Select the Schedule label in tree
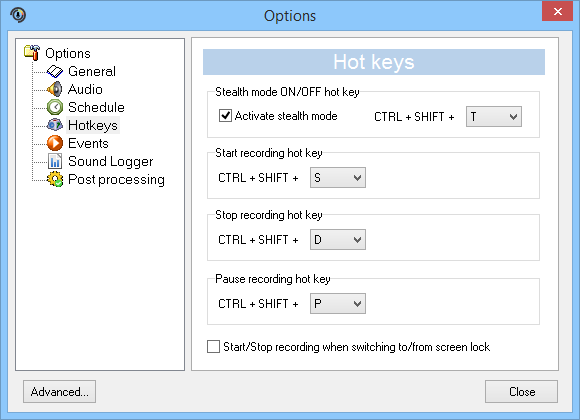The image size is (580, 420). (x=96, y=107)
